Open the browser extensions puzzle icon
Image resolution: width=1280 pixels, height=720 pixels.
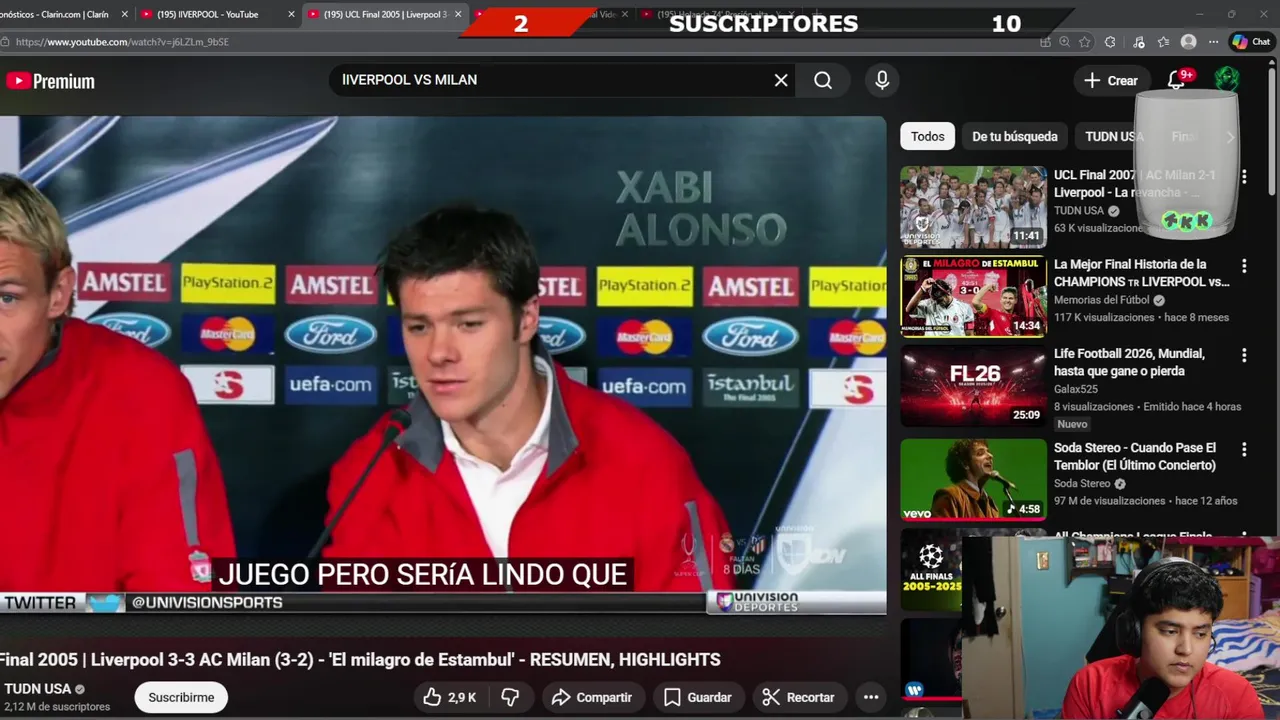click(x=1110, y=42)
